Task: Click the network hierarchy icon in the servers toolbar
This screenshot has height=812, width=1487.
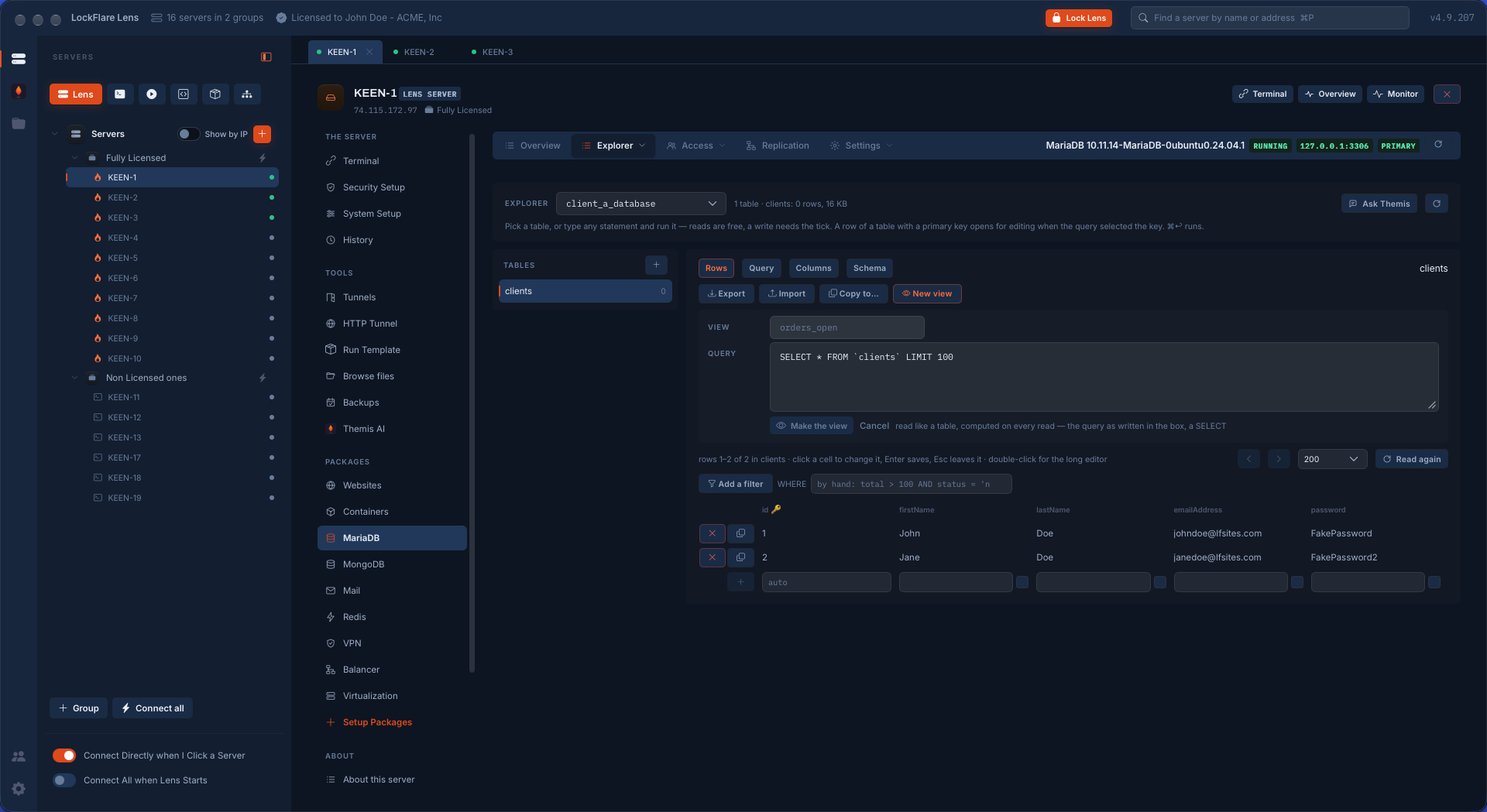Action: [x=247, y=94]
